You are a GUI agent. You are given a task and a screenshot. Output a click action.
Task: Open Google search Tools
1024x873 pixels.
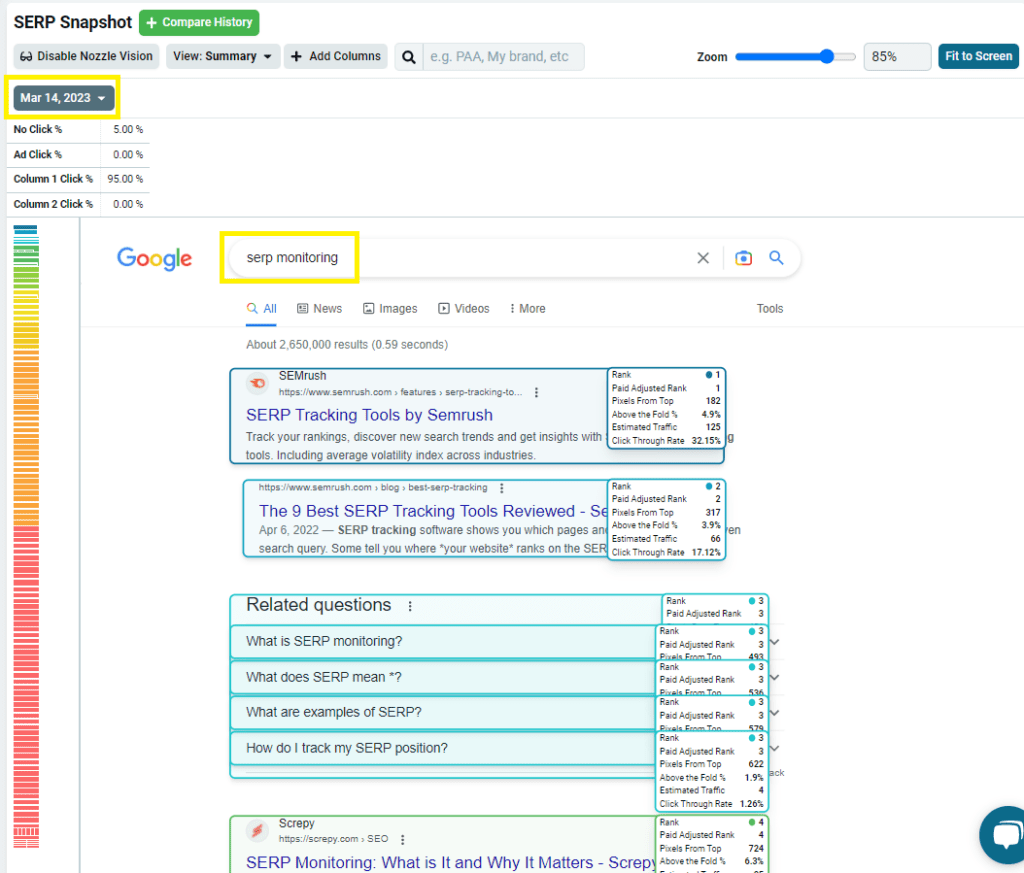[x=770, y=309]
